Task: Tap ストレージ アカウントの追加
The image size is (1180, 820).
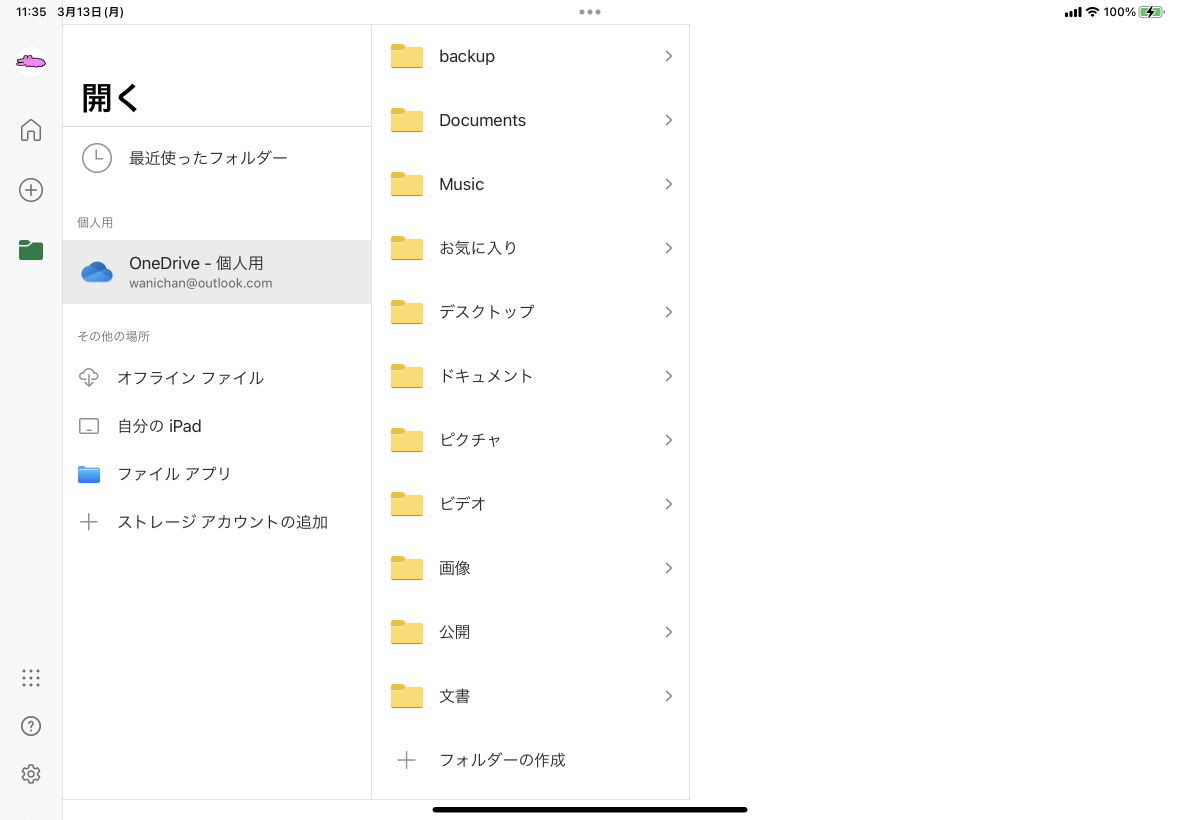Action: tap(222, 522)
